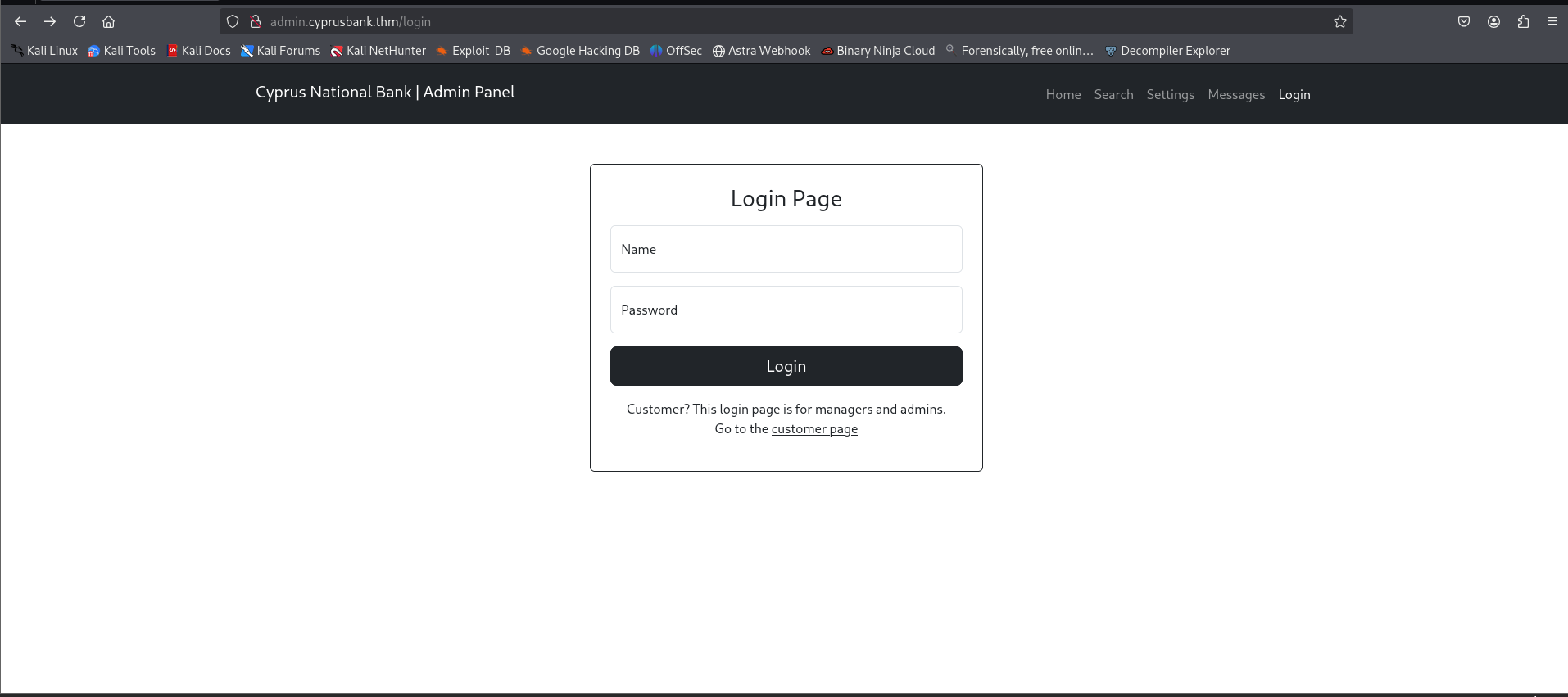Open the Kali Forums bookmark

tap(281, 51)
